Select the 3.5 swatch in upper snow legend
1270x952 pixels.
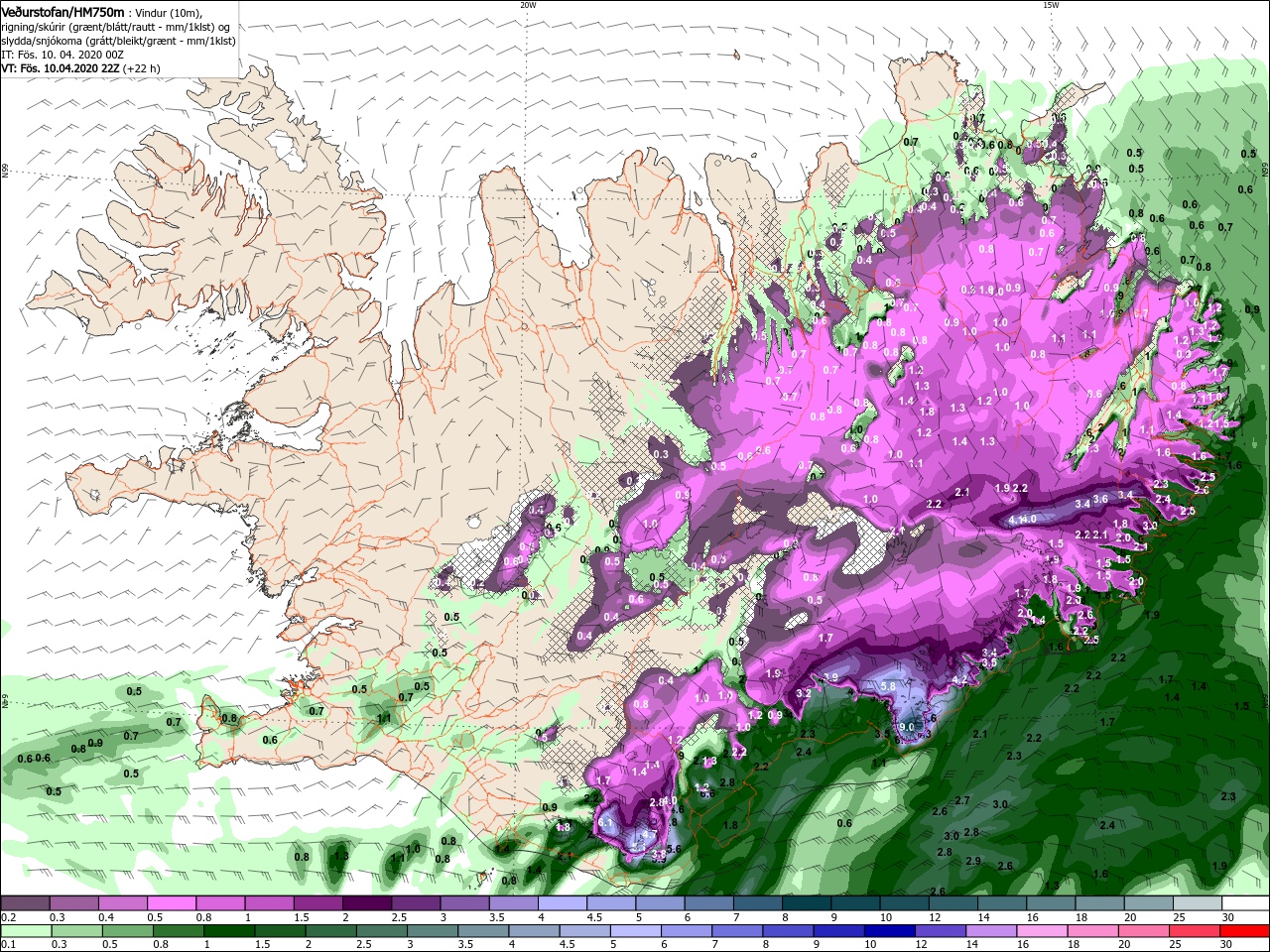click(513, 903)
